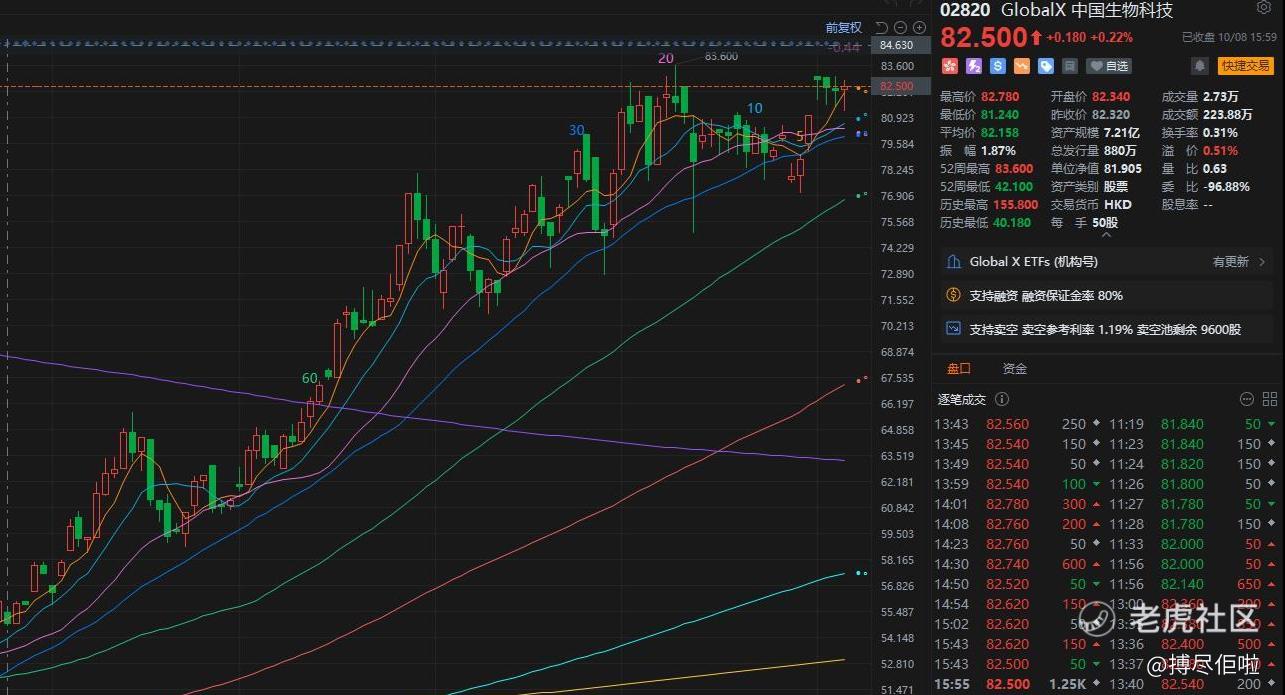
Task: Click the 有更新 label
Action: (x=1231, y=262)
